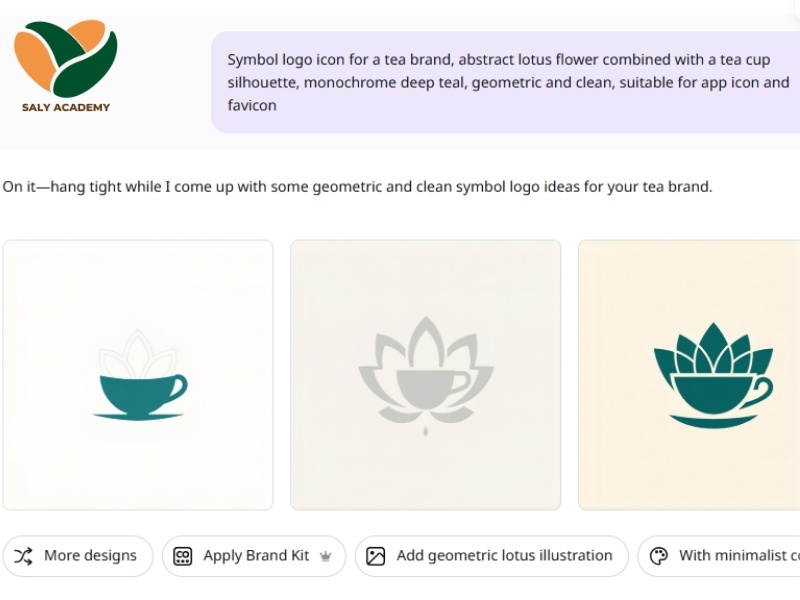The width and height of the screenshot is (800, 600).
Task: Click the saucer beneath the third teal cup
Action: (x=712, y=419)
